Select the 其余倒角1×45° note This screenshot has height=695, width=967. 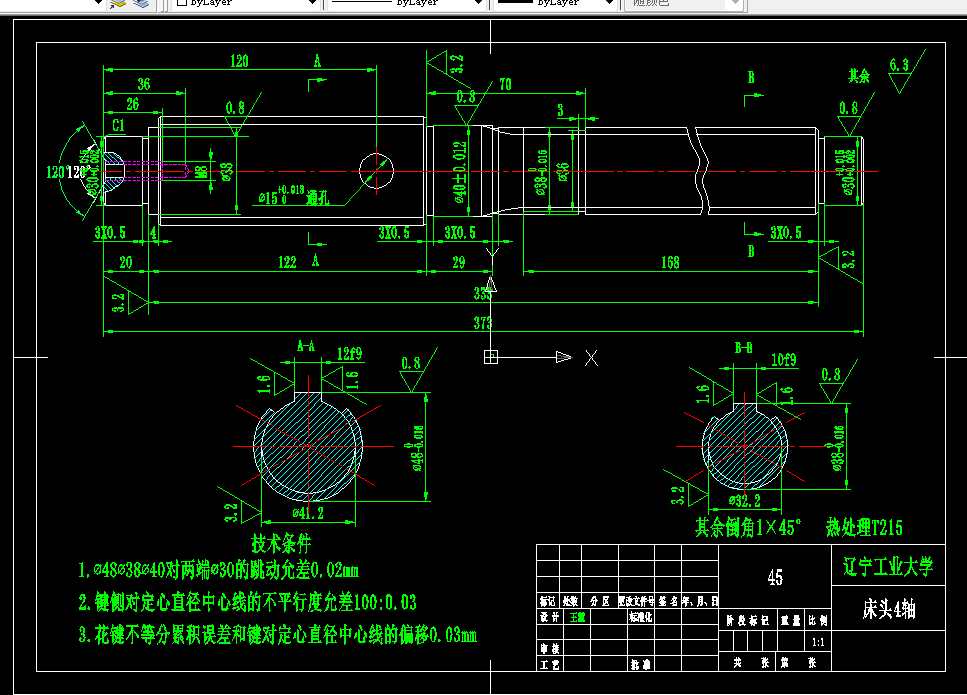click(748, 527)
